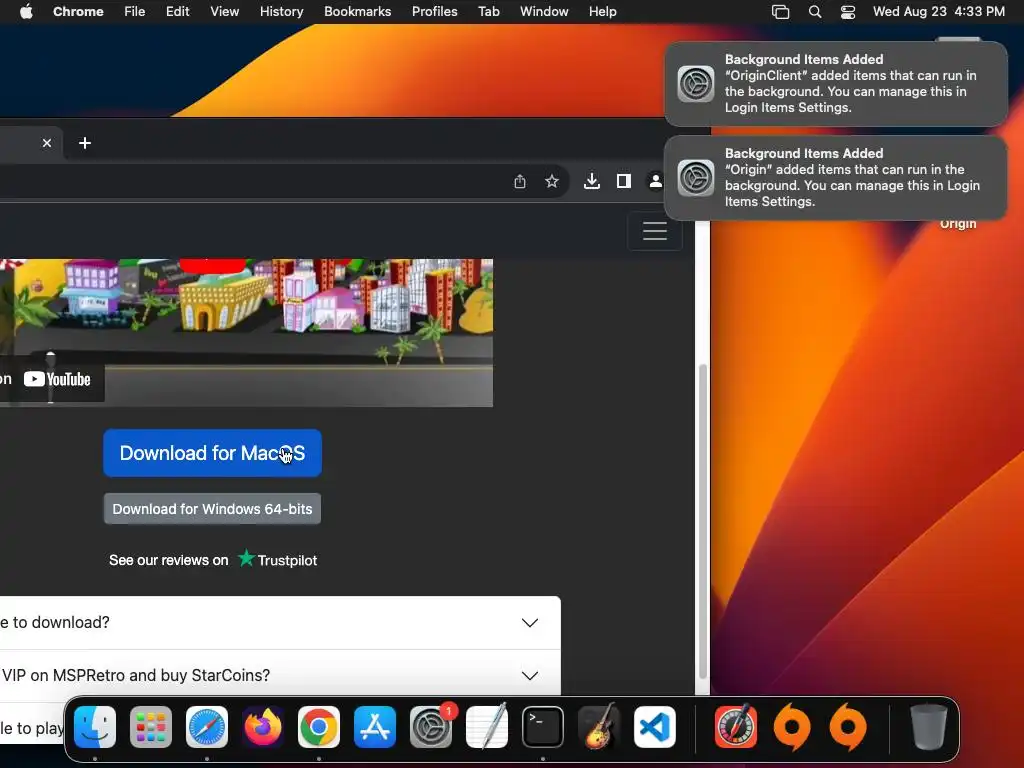Click the YouTube logo on the video
Image resolution: width=1024 pixels, height=768 pixels.
click(x=57, y=379)
